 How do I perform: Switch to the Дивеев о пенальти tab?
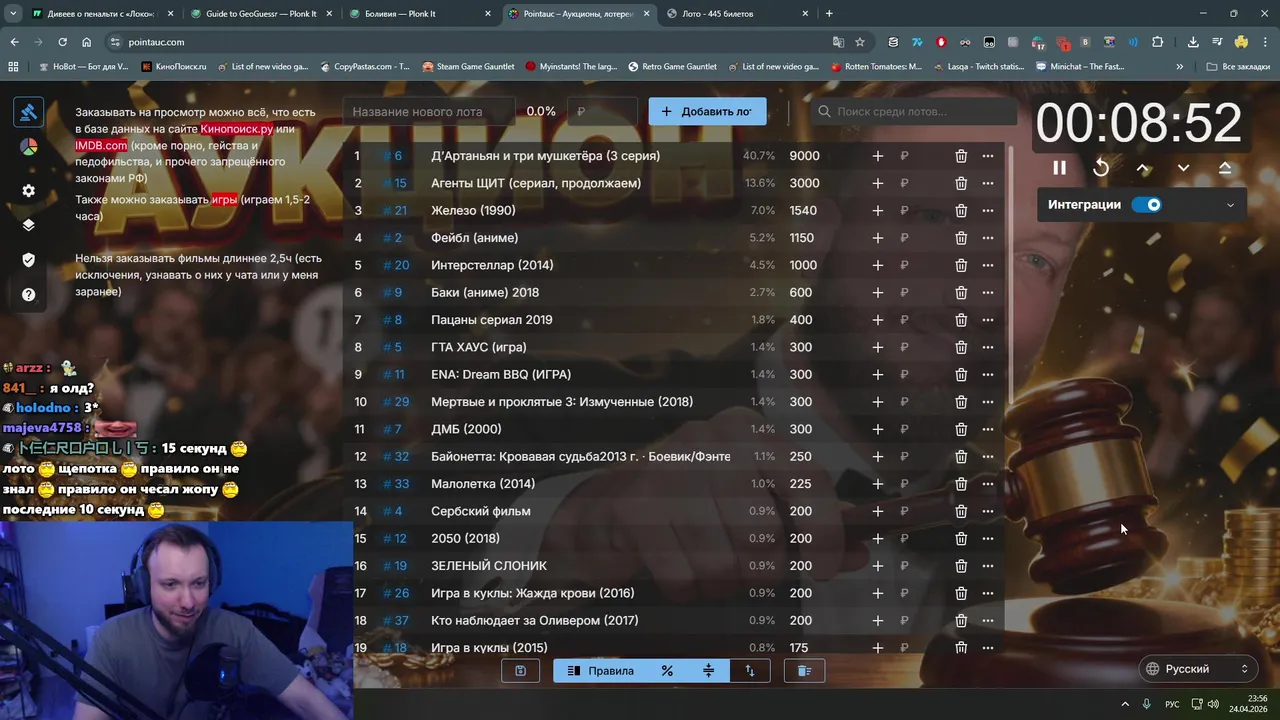[102, 14]
